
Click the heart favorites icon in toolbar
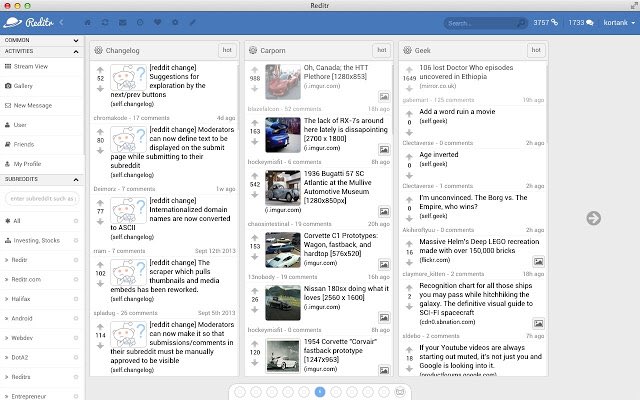[x=158, y=22]
